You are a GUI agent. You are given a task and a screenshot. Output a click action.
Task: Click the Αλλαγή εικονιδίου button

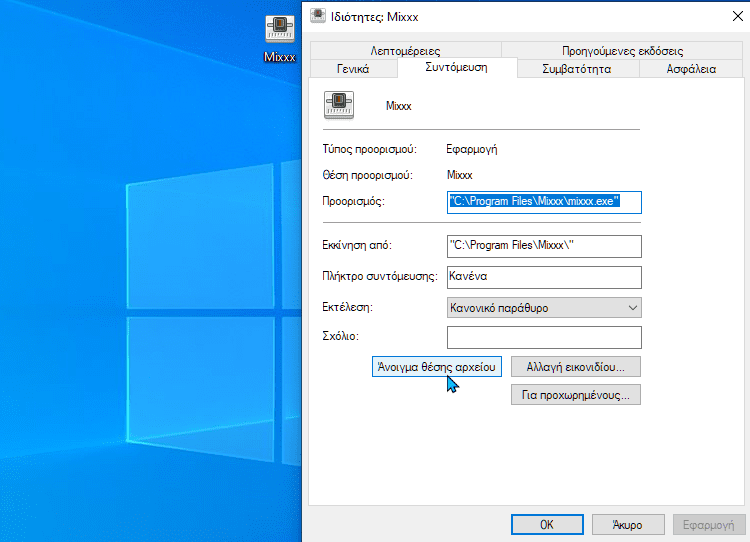[576, 367]
